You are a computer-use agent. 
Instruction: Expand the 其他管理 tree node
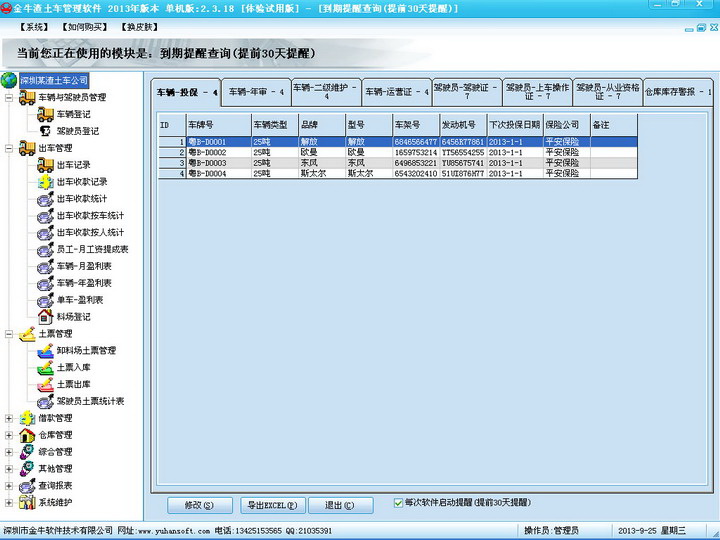point(9,469)
